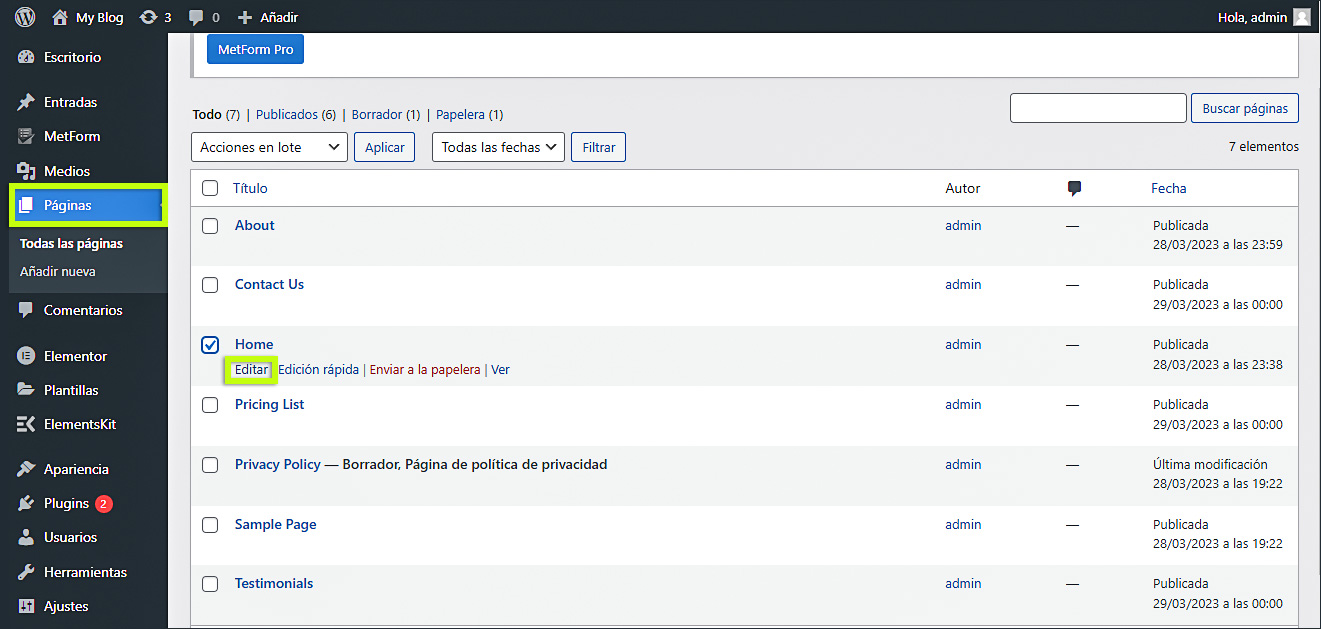Viewport: 1321px width, 629px height.
Task: Uncheck the Home page checkbox
Action: (210, 345)
